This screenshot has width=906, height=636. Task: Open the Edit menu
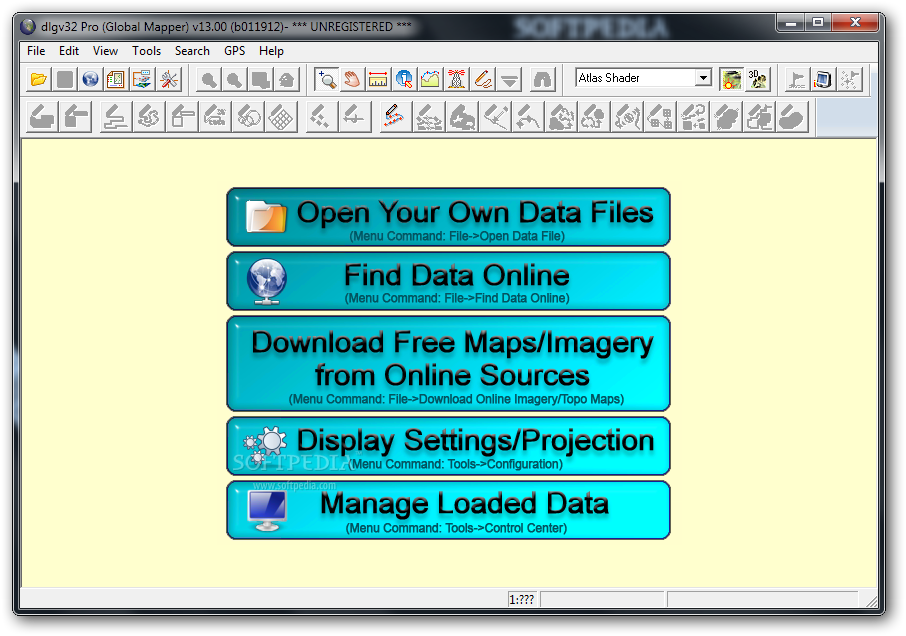[x=69, y=51]
